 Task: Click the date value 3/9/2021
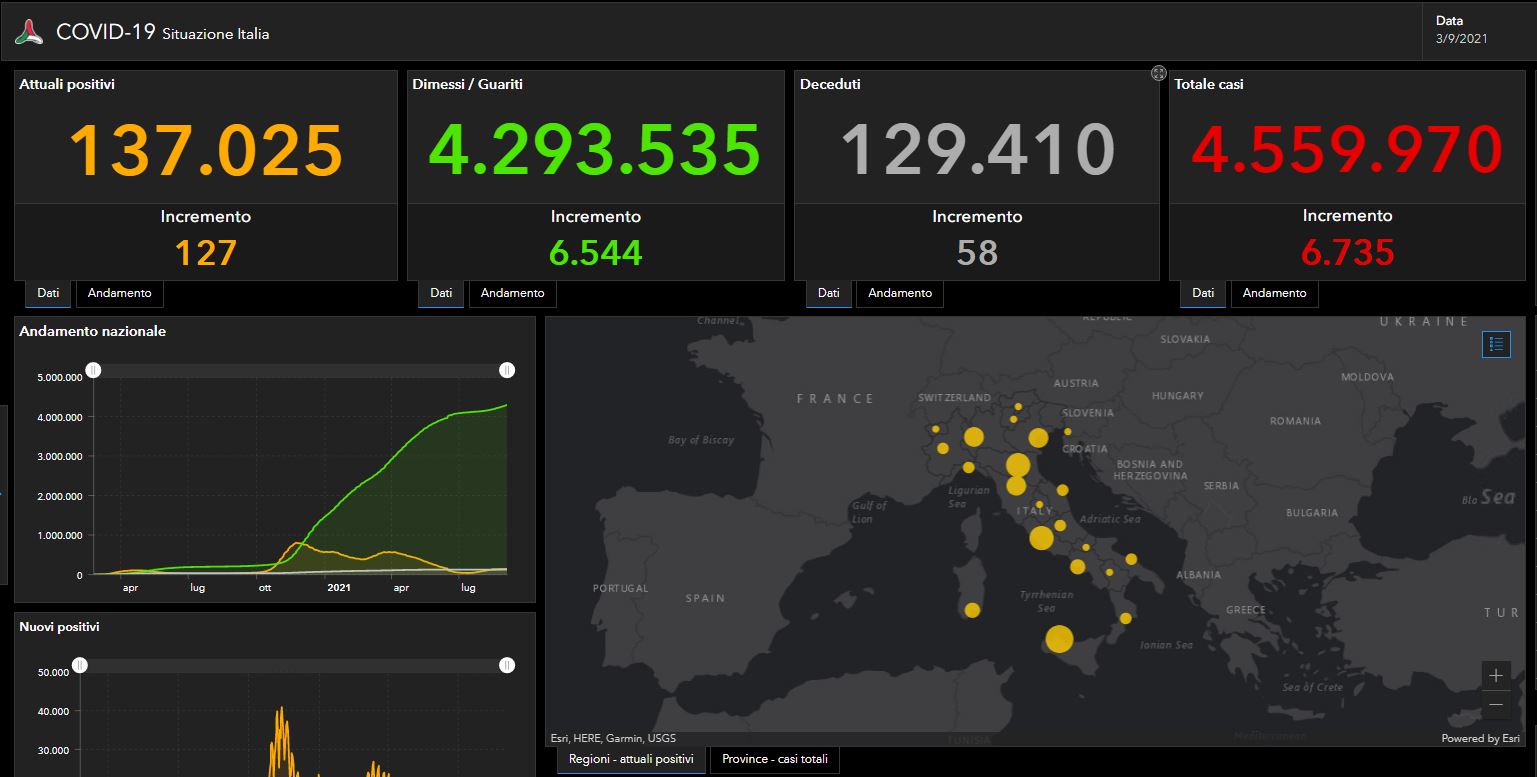click(x=1462, y=39)
